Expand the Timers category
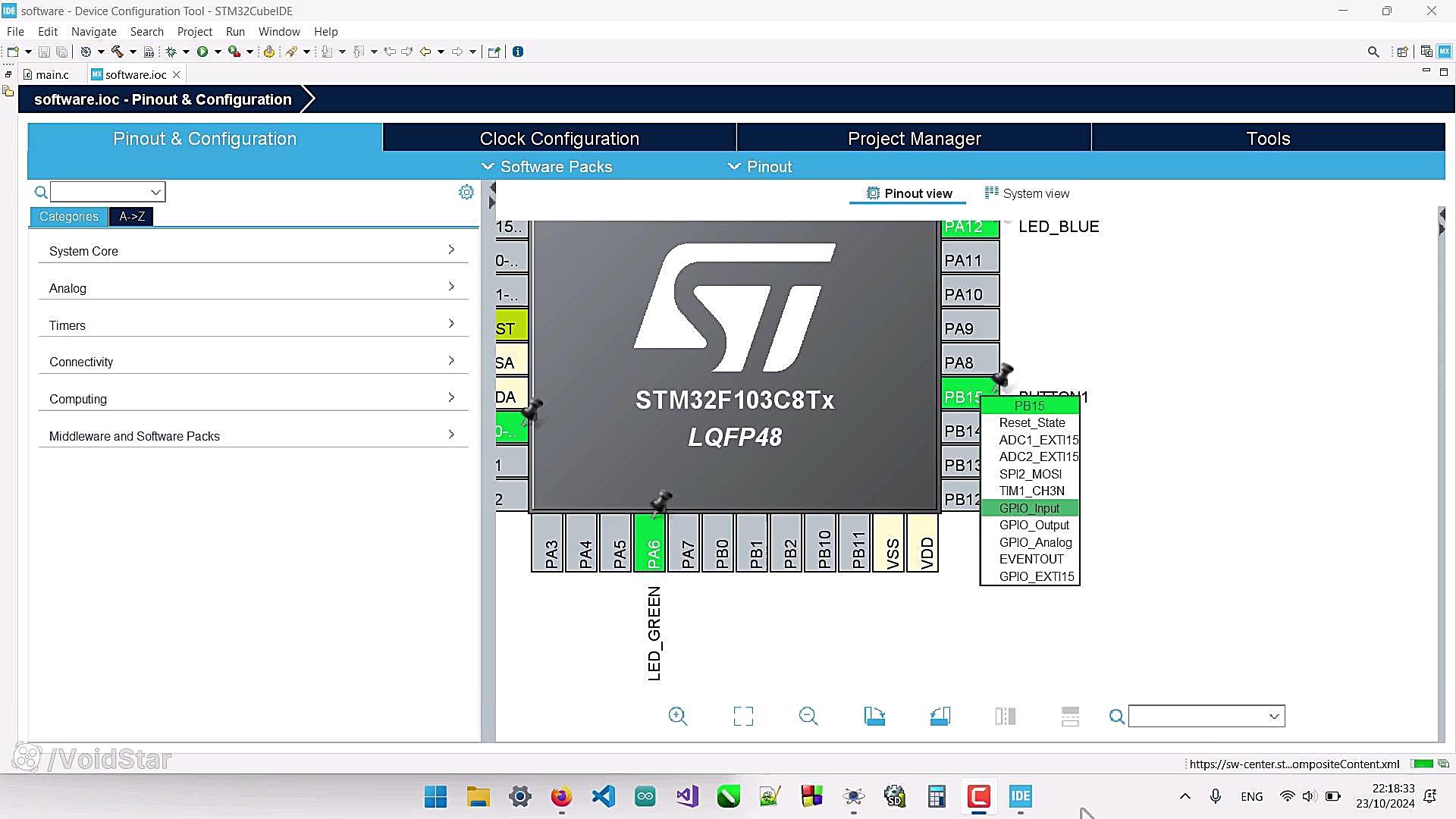Viewport: 1456px width, 819px height. (253, 325)
